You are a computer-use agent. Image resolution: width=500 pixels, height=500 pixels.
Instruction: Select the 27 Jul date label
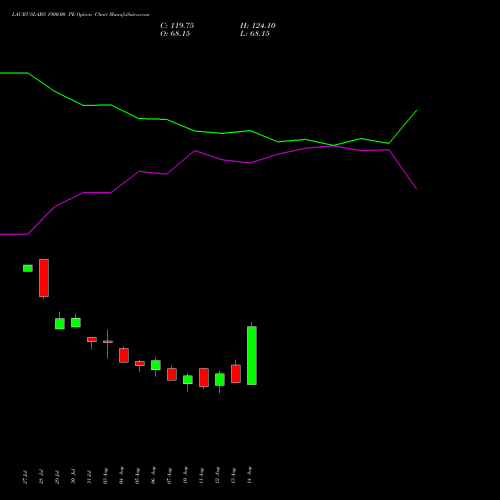[x=25, y=477]
